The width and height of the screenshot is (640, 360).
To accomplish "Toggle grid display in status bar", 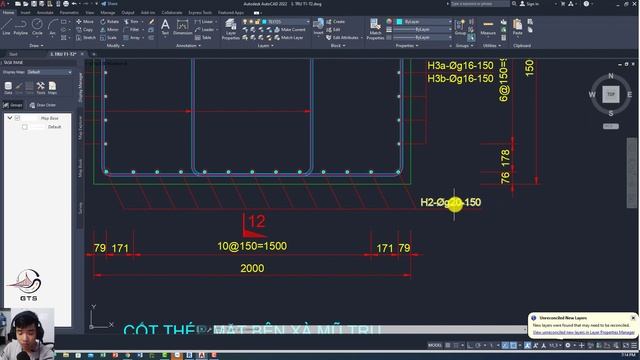I will click(x=448, y=345).
